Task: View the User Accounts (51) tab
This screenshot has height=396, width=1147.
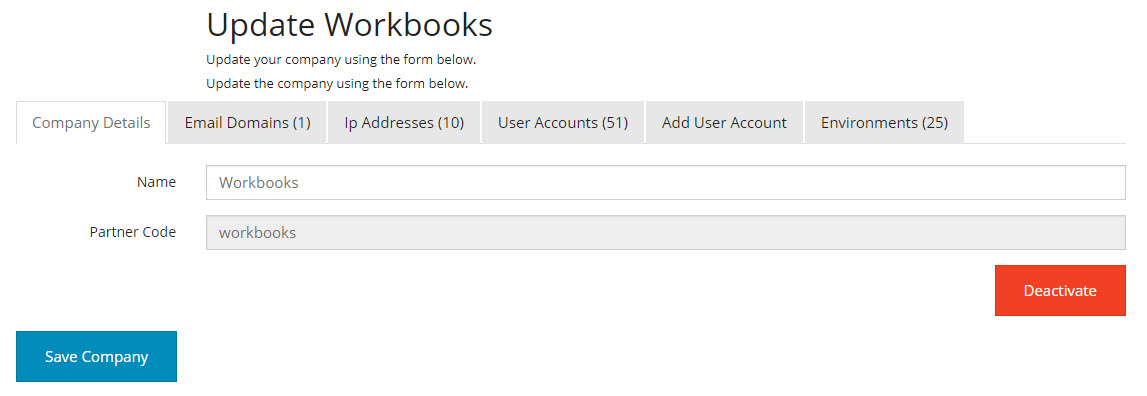Action: [563, 122]
